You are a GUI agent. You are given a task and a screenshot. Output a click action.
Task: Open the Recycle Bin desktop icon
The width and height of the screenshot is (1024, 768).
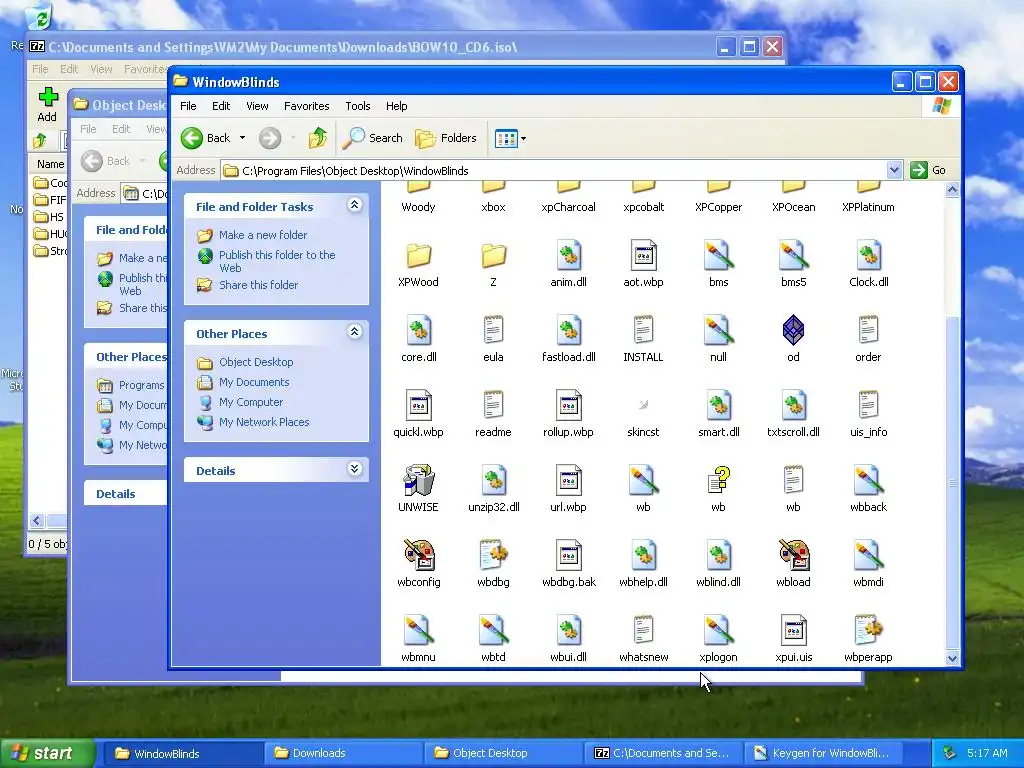coord(39,16)
